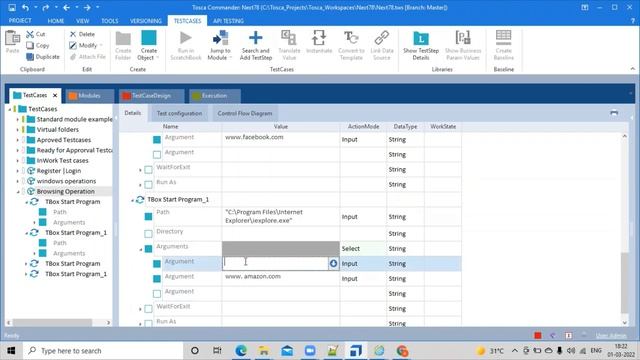
Task: Click the Duplicate icon
Action: 30,57
